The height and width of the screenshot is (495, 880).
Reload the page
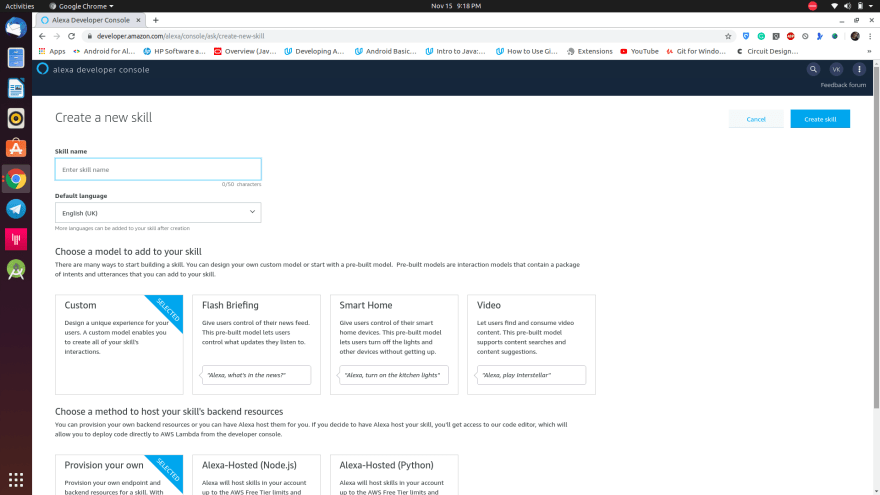click(x=71, y=36)
